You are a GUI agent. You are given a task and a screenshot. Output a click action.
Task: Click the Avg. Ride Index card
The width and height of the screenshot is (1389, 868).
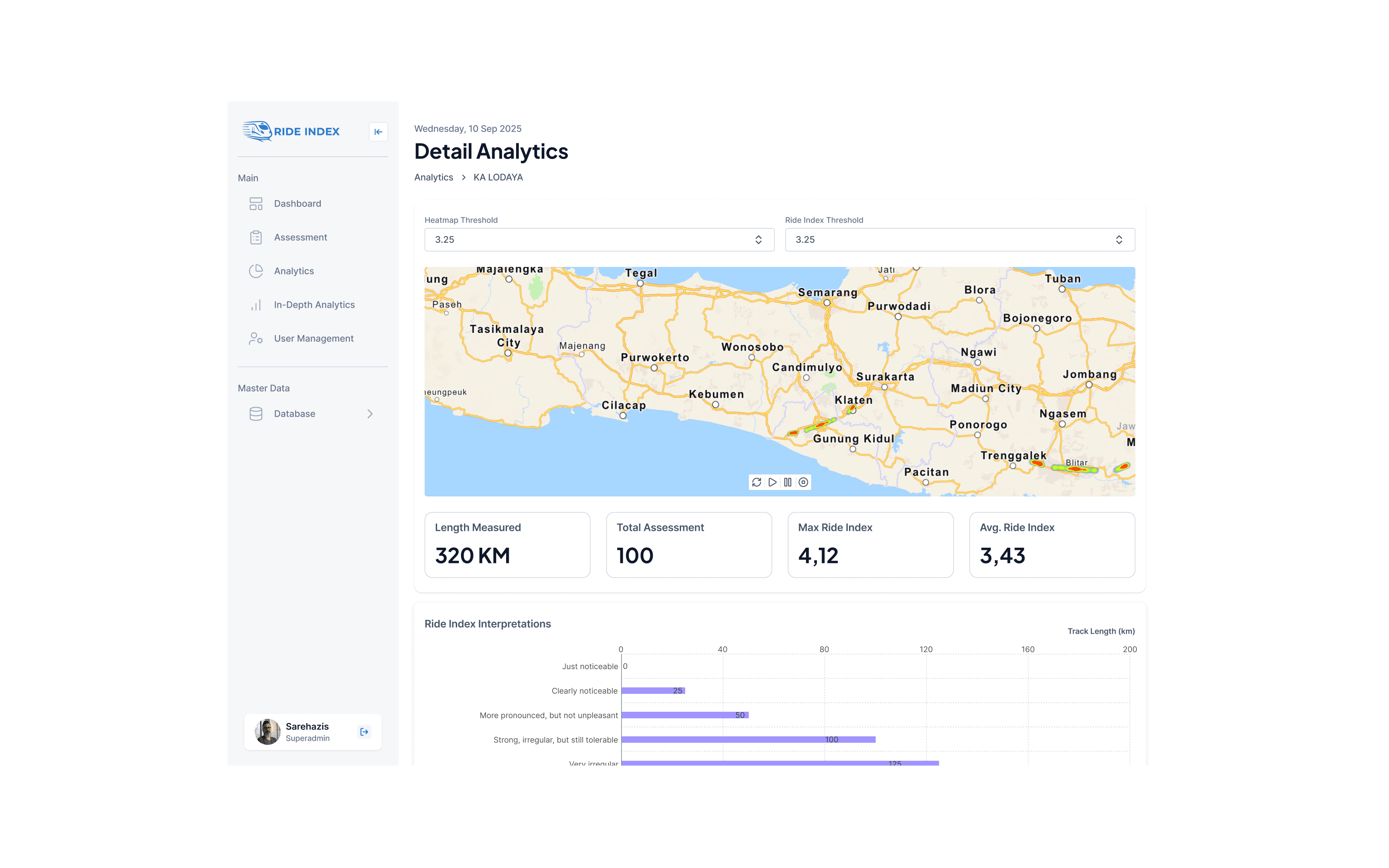pos(1052,545)
